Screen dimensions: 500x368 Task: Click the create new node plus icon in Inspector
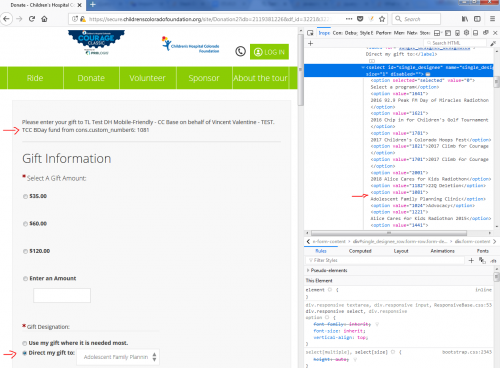point(310,43)
